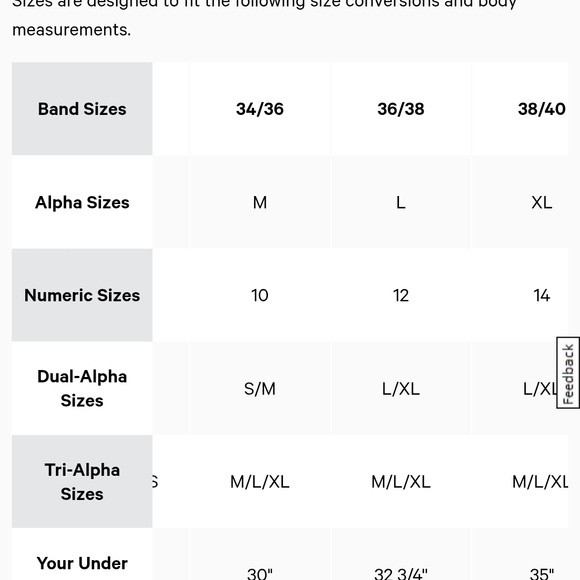This screenshot has width=580, height=580.
Task: Select the Tri-Alpha Sizes row header
Action: [82, 482]
